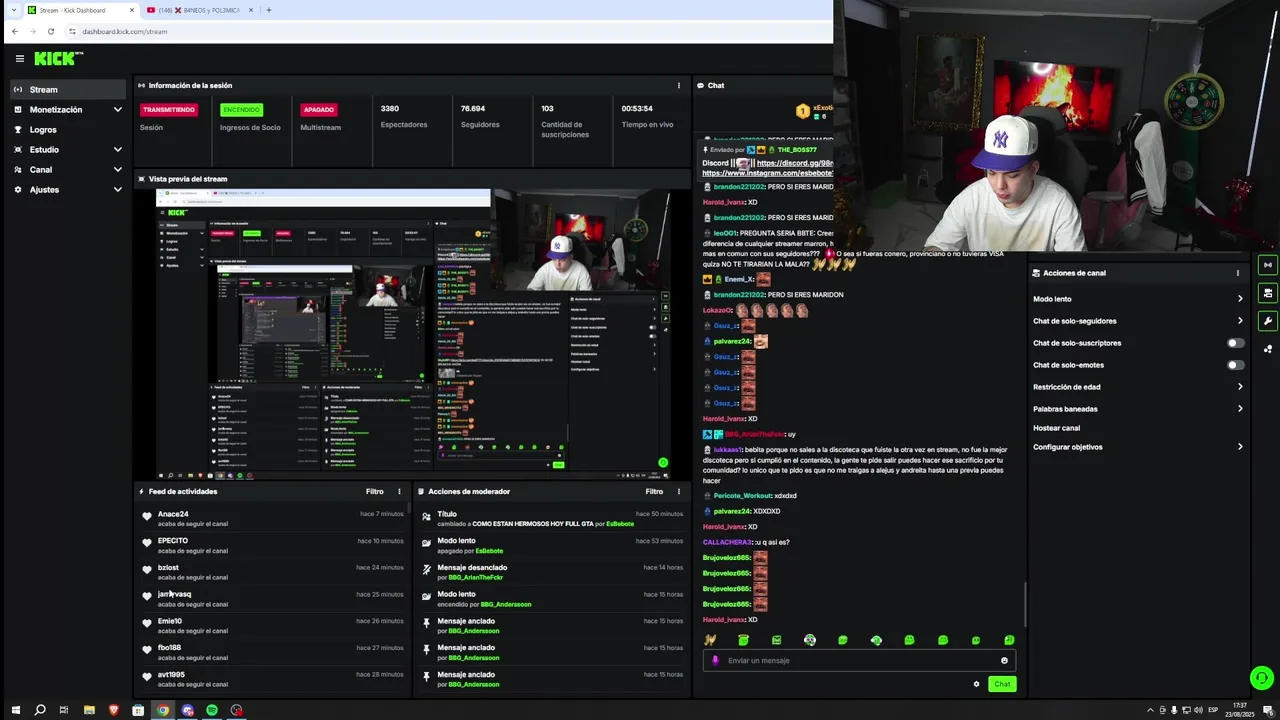This screenshot has height=720, width=1280.
Task: Click the stream preview thumbnail
Action: pyautogui.click(x=413, y=334)
